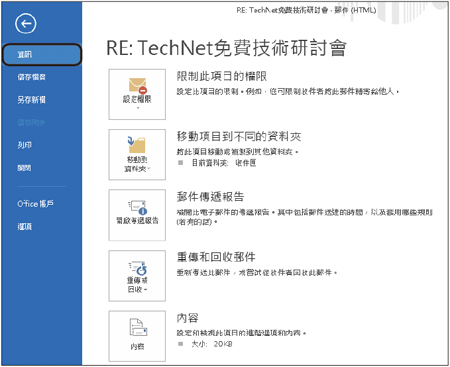The width and height of the screenshot is (450, 367).
Task: Click the heading 重傳和回收郵件
Action: [x=216, y=257]
